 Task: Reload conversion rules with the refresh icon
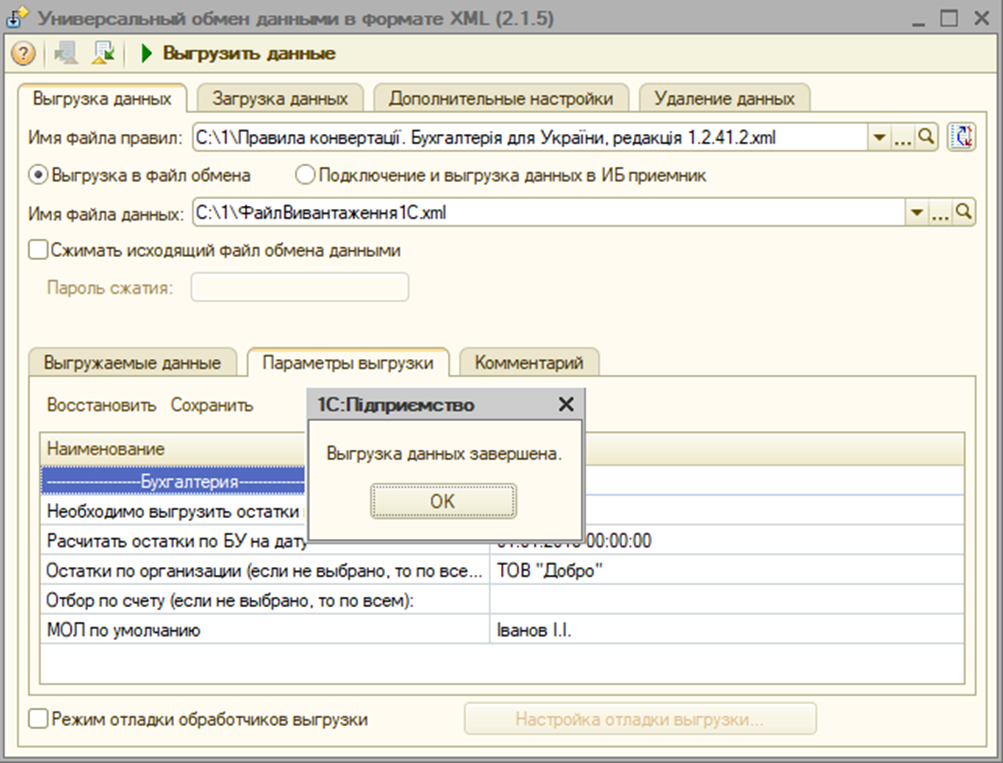click(x=962, y=137)
